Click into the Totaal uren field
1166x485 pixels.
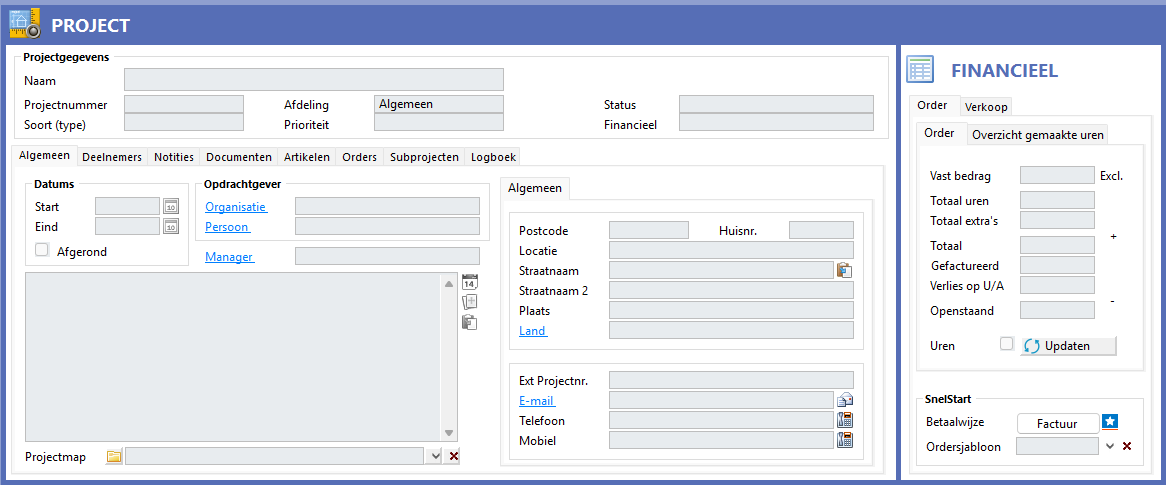point(1057,200)
